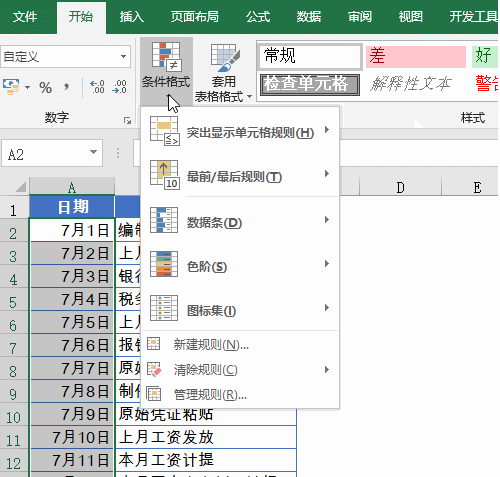This screenshot has width=500, height=477.
Task: Click the Clear Rules eraser icon
Action: [154, 369]
